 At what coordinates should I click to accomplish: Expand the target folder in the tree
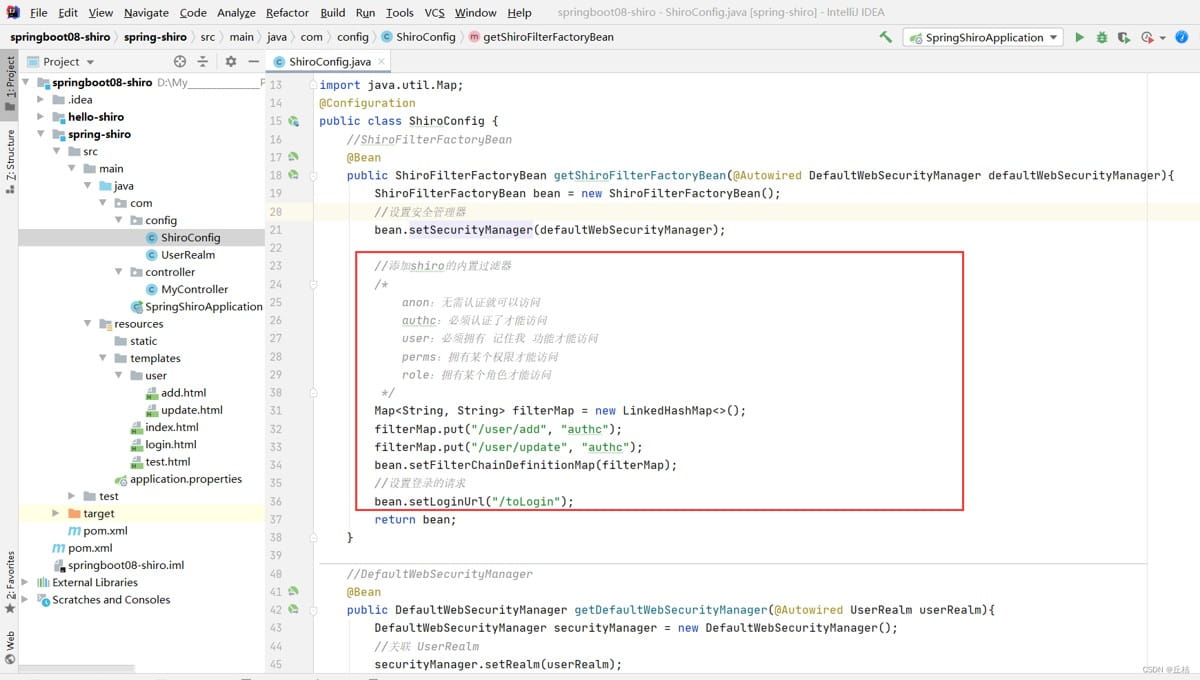tap(57, 513)
